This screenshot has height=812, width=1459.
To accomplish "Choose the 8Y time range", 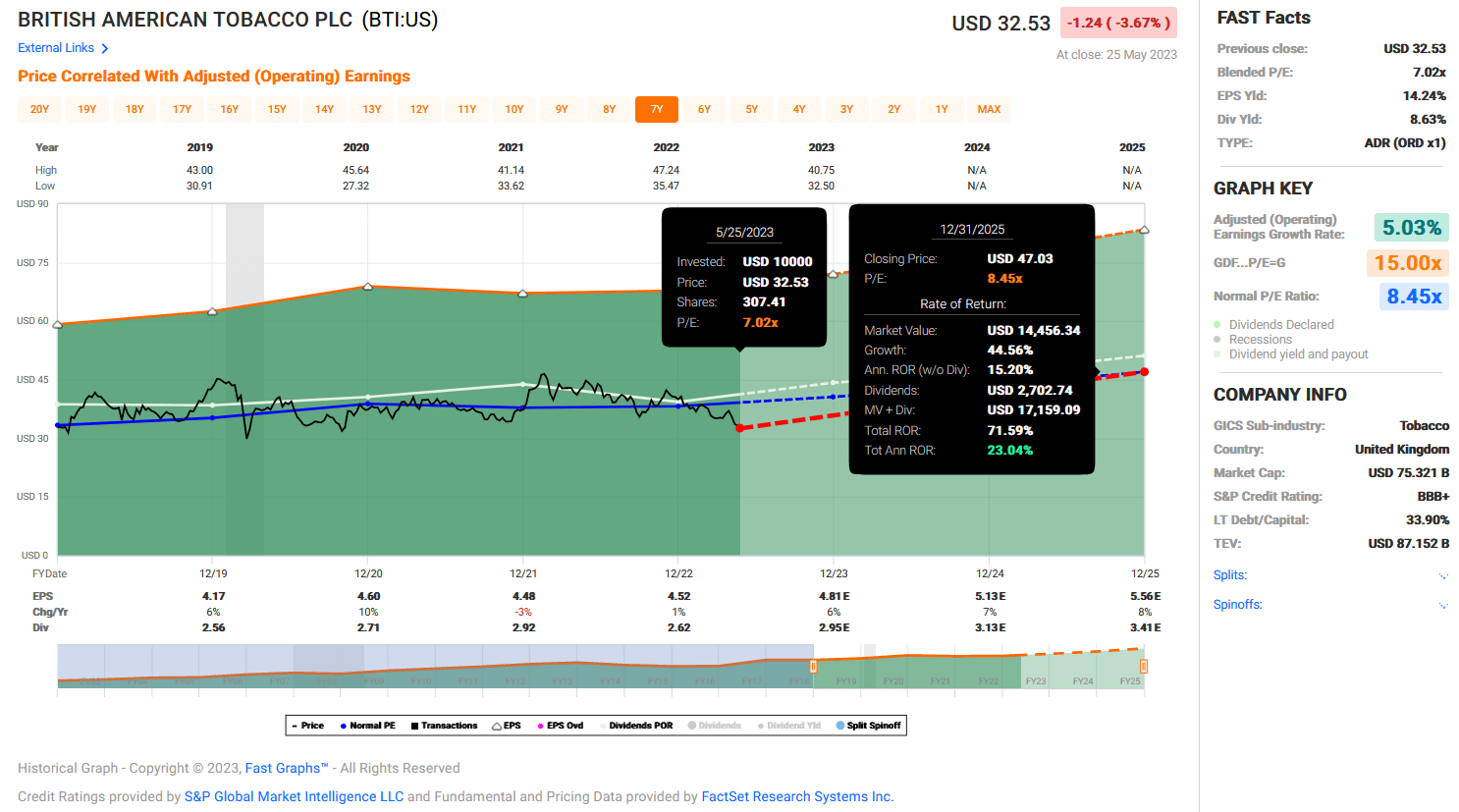I will pos(609,109).
